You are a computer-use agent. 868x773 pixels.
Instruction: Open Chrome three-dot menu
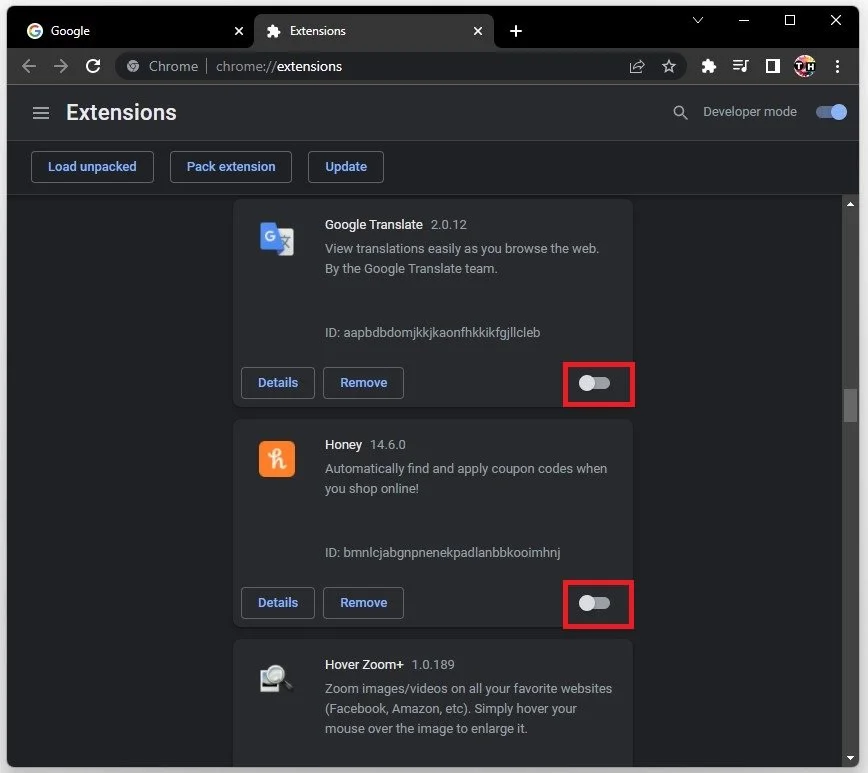pos(837,66)
